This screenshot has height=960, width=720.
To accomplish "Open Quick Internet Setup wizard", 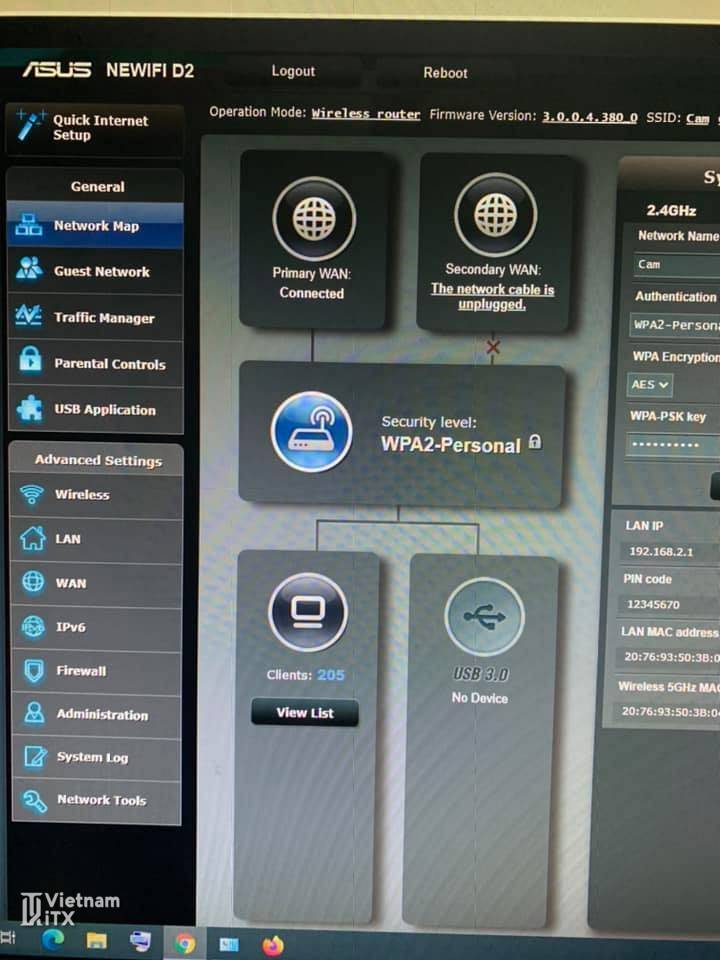I will (96, 128).
